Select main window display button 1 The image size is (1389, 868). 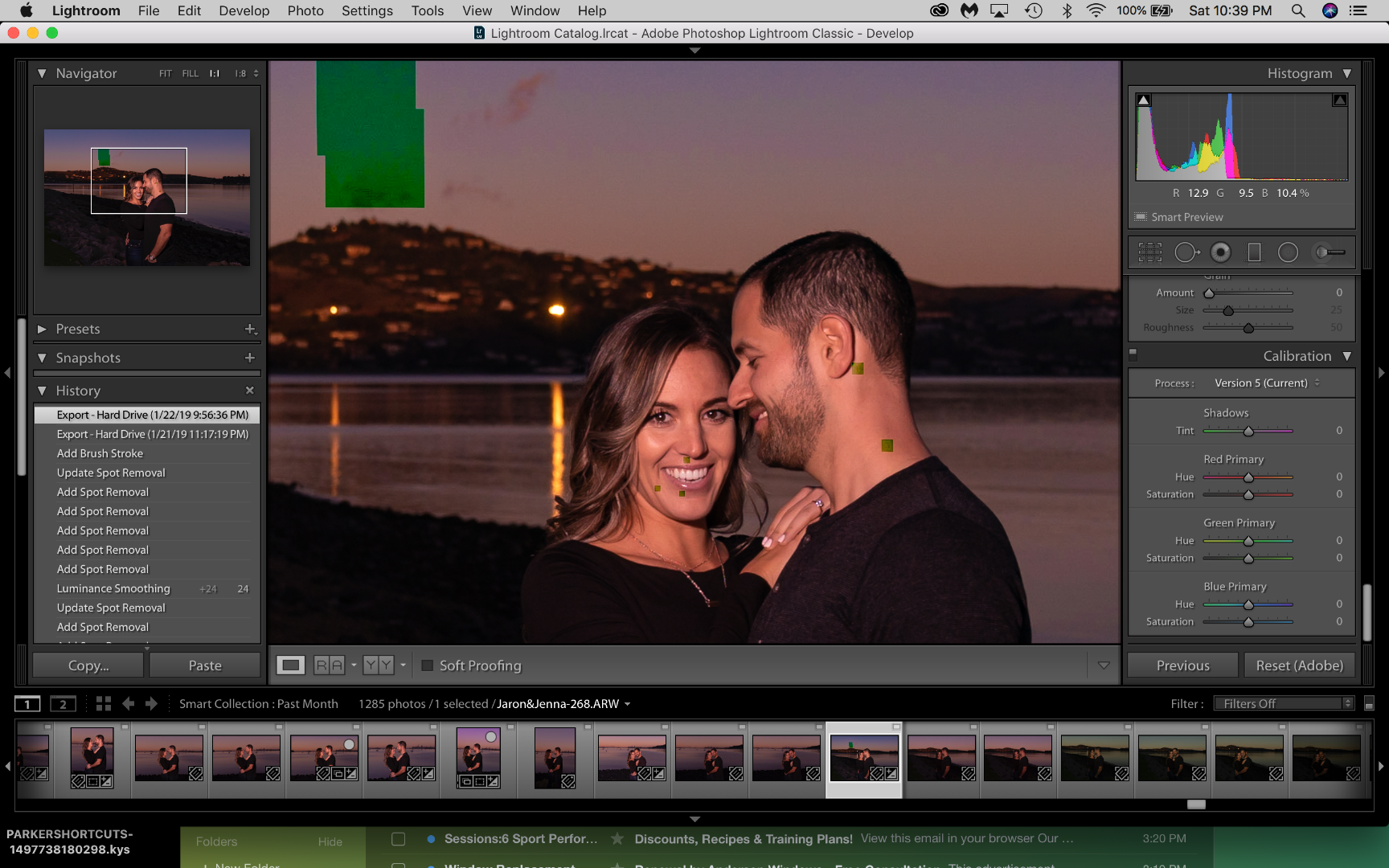pos(27,704)
